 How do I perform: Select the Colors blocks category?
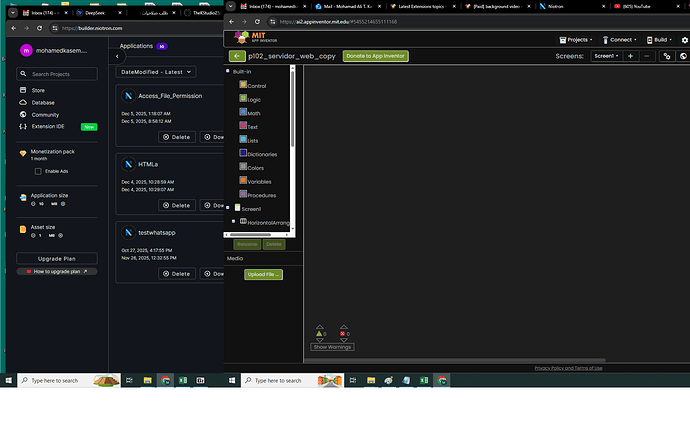pyautogui.click(x=256, y=167)
